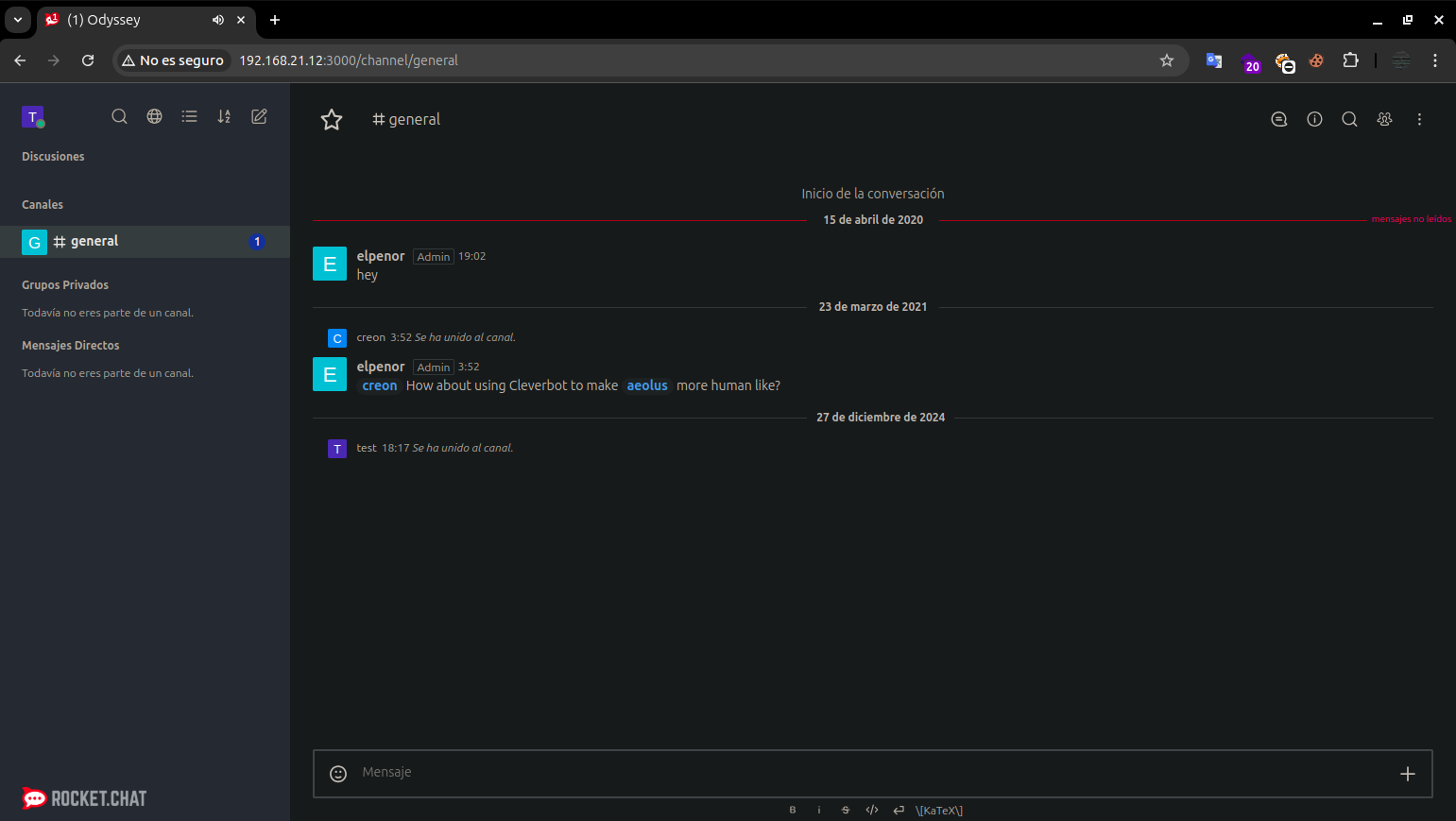Toggle bold formatting below the composer
Screen dimensions: 1456x821
[793, 810]
